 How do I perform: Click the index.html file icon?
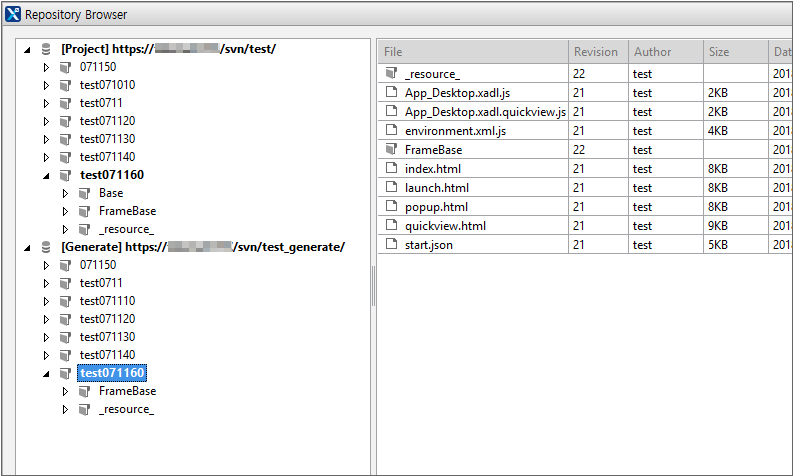pos(392,169)
